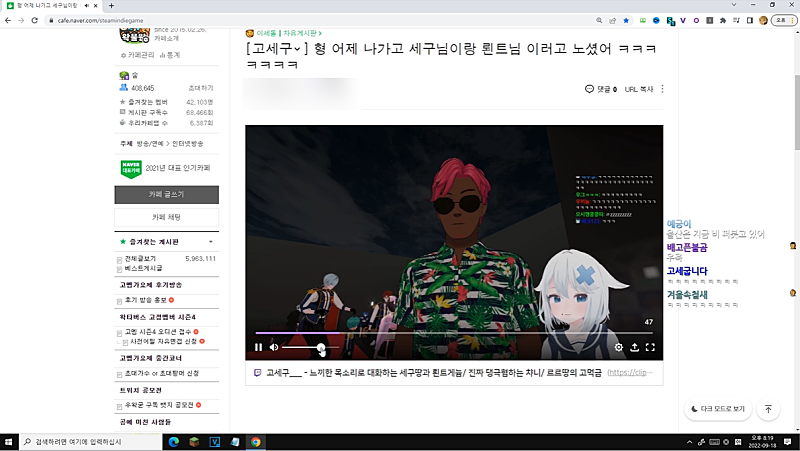Click the video share icon

[x=634, y=347]
